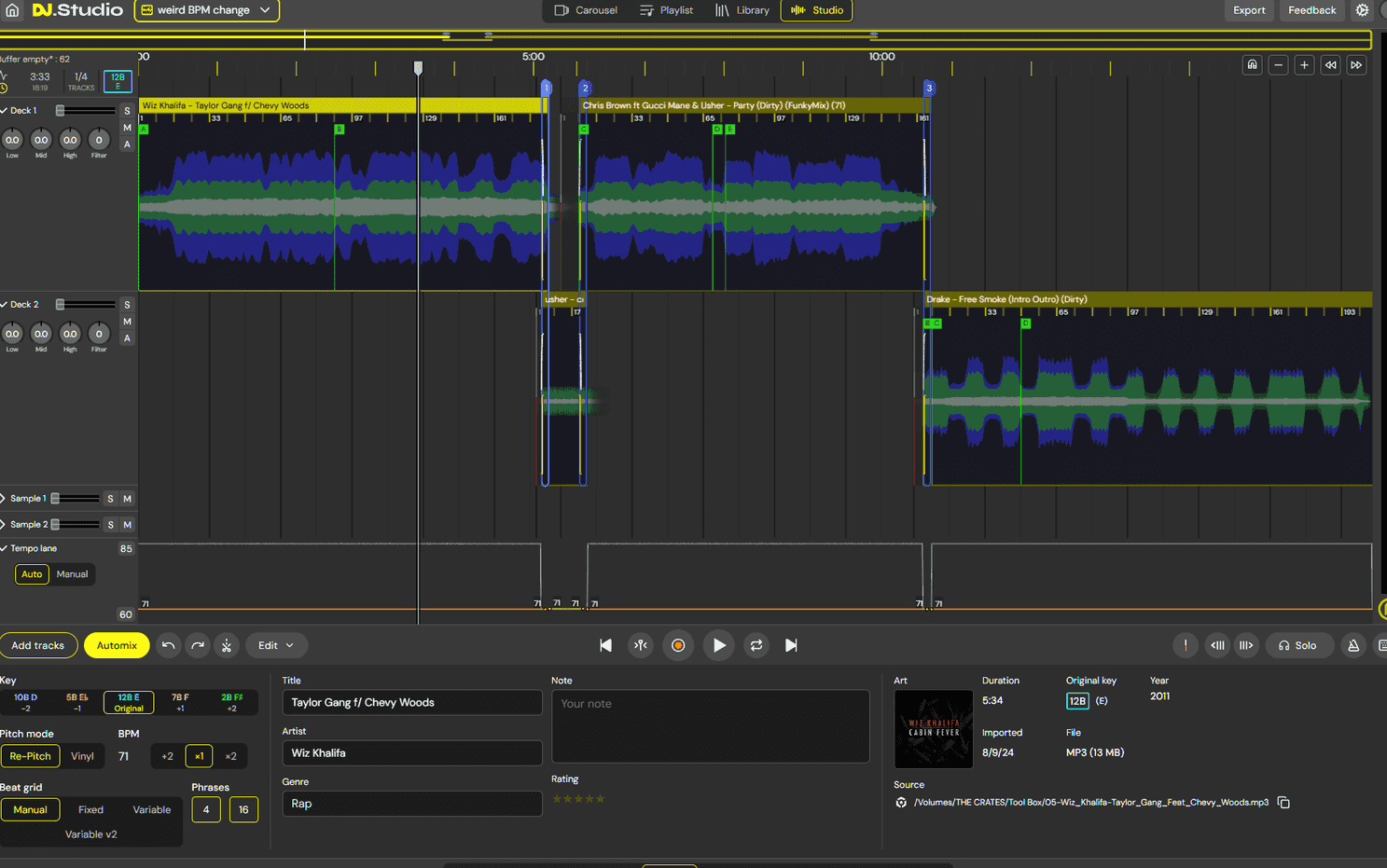Switch to the Playlist tab
The image size is (1387, 868).
[666, 10]
